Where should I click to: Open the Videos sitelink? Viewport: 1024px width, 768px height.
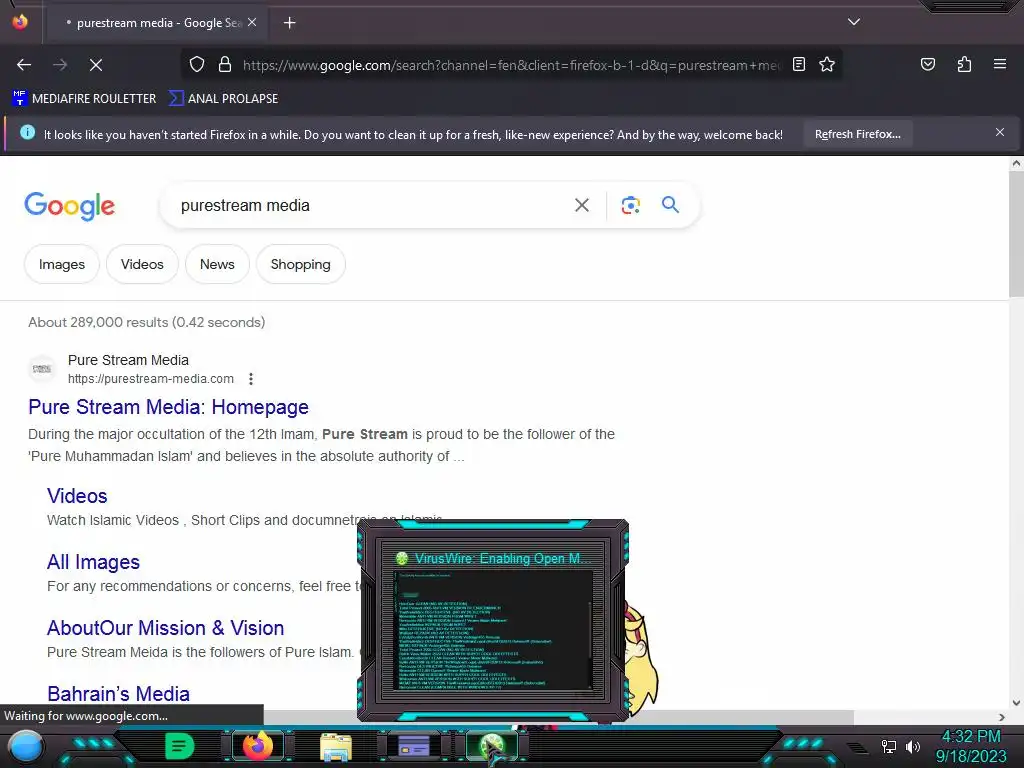[x=77, y=496]
